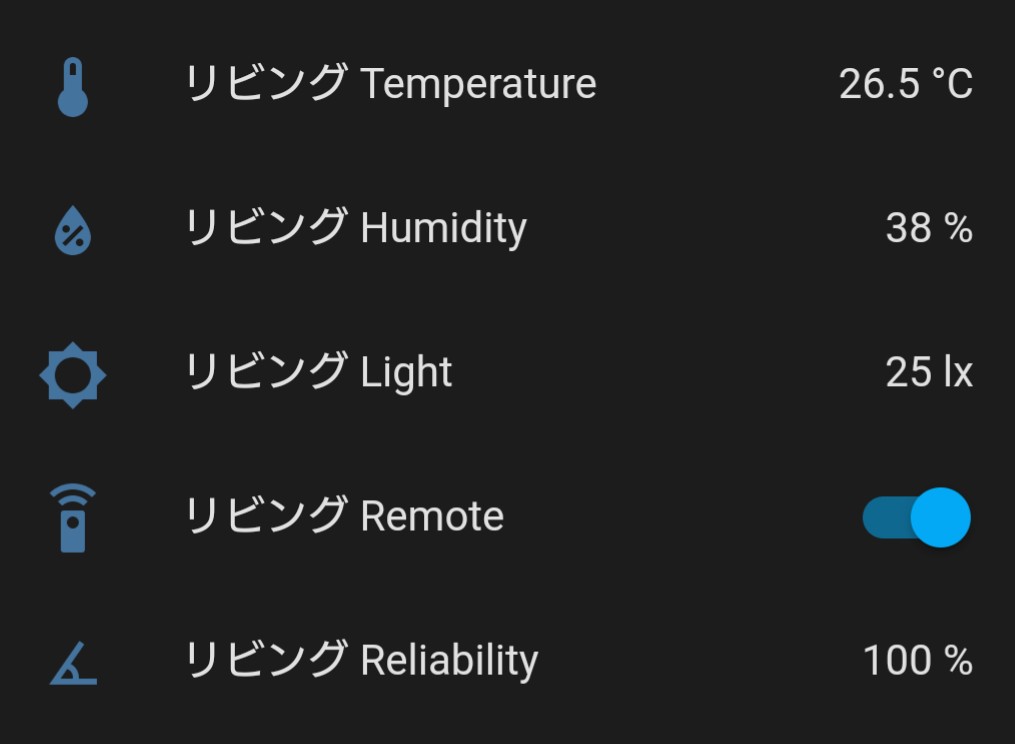Click the angle icon beside Reliability
This screenshot has height=744, width=1015.
pos(73,663)
